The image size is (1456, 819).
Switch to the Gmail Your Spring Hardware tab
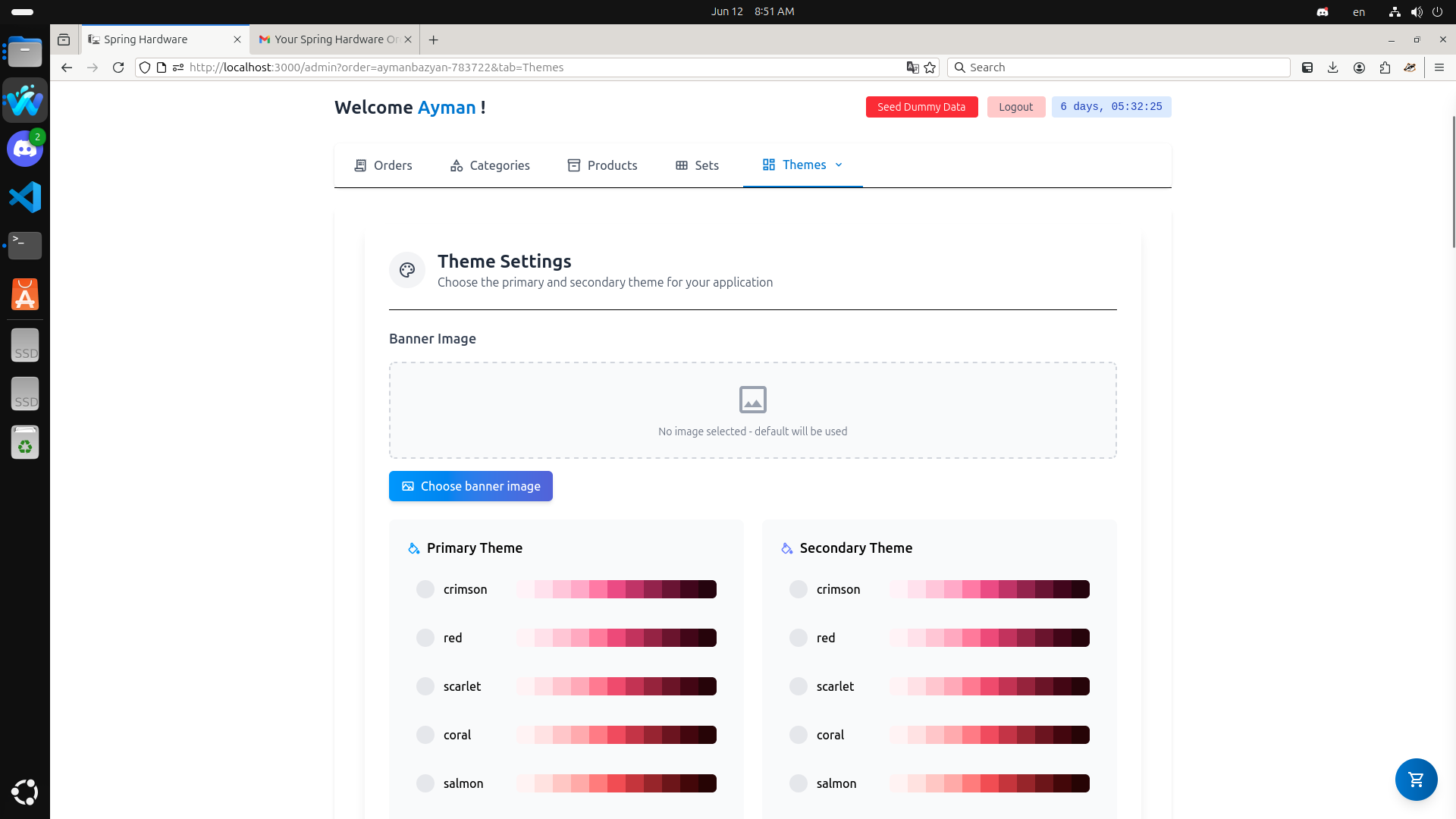[334, 39]
